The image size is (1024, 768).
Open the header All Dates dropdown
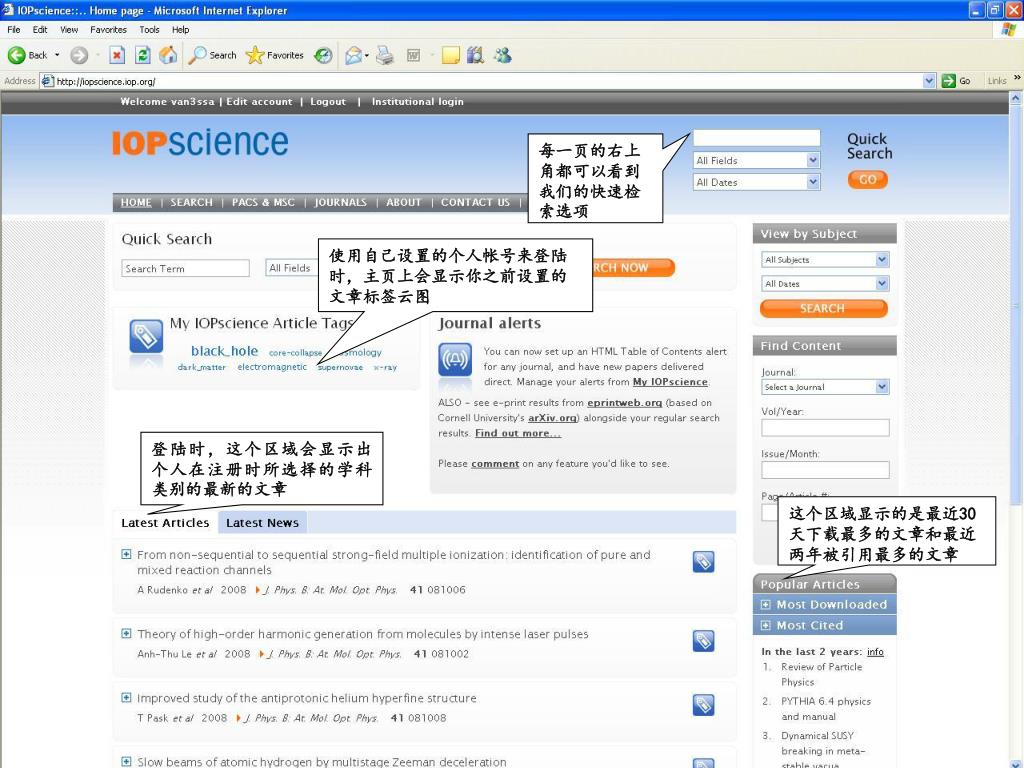click(x=756, y=182)
